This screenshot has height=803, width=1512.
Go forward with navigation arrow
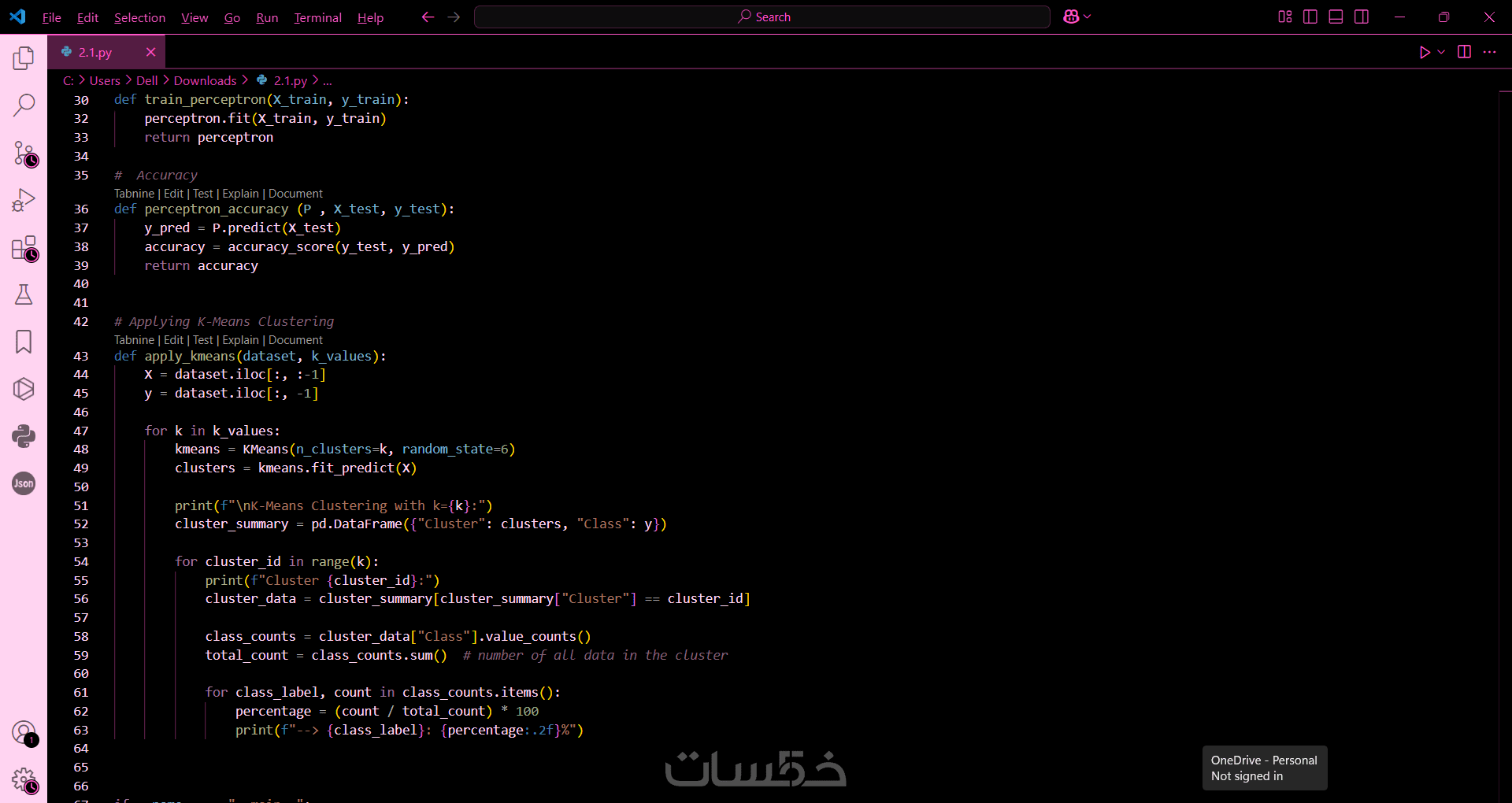click(454, 17)
